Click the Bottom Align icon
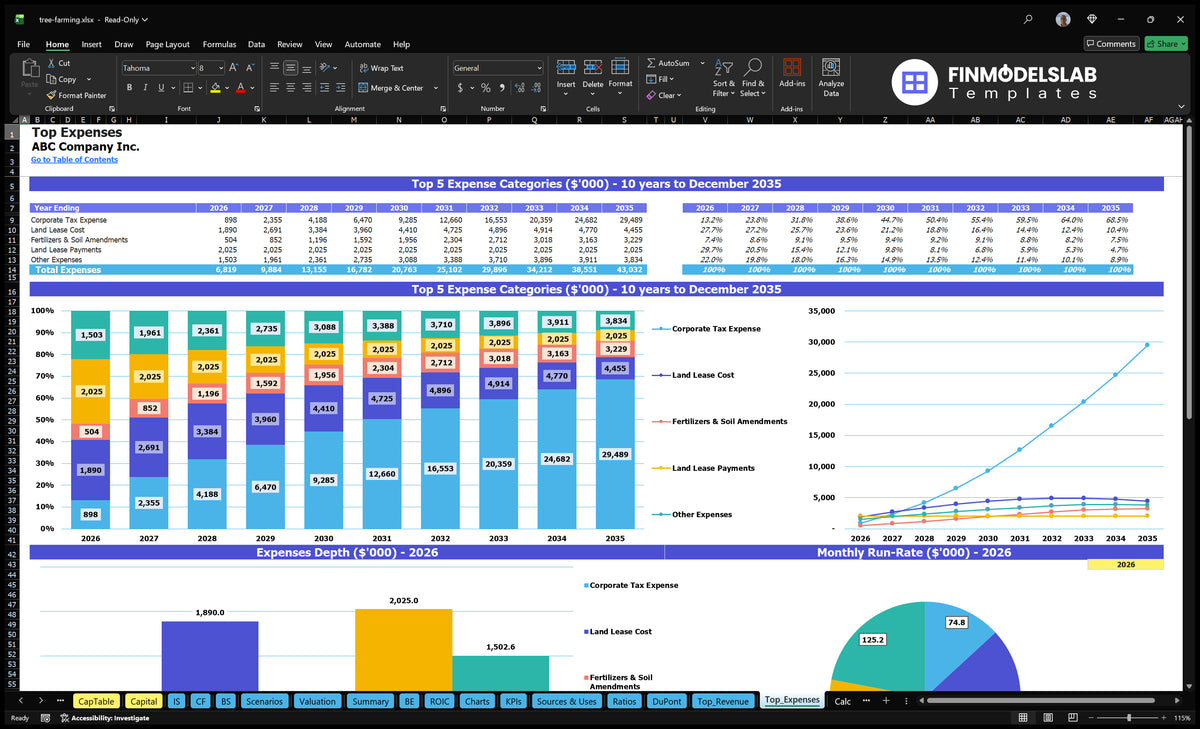Screen dimensions: 1200x729 coord(308,68)
